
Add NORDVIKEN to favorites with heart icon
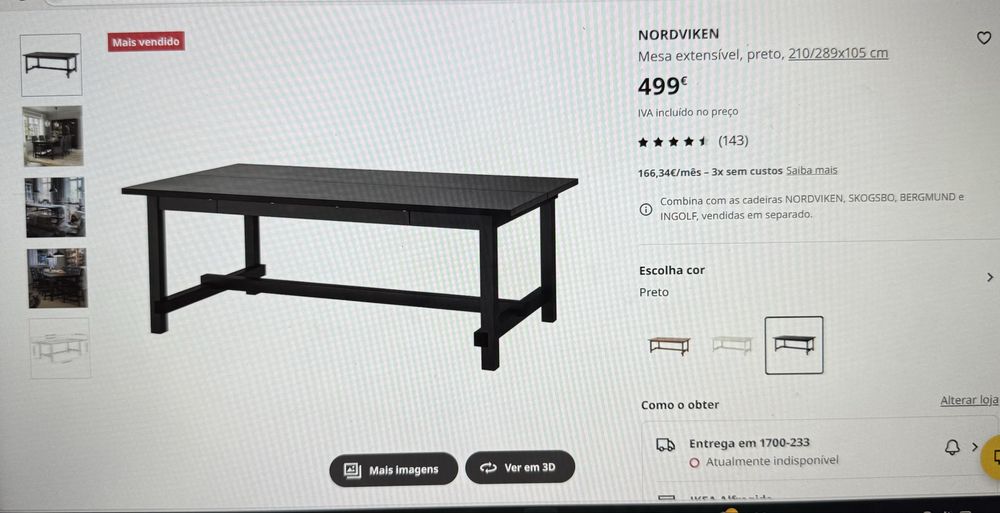pyautogui.click(x=983, y=38)
